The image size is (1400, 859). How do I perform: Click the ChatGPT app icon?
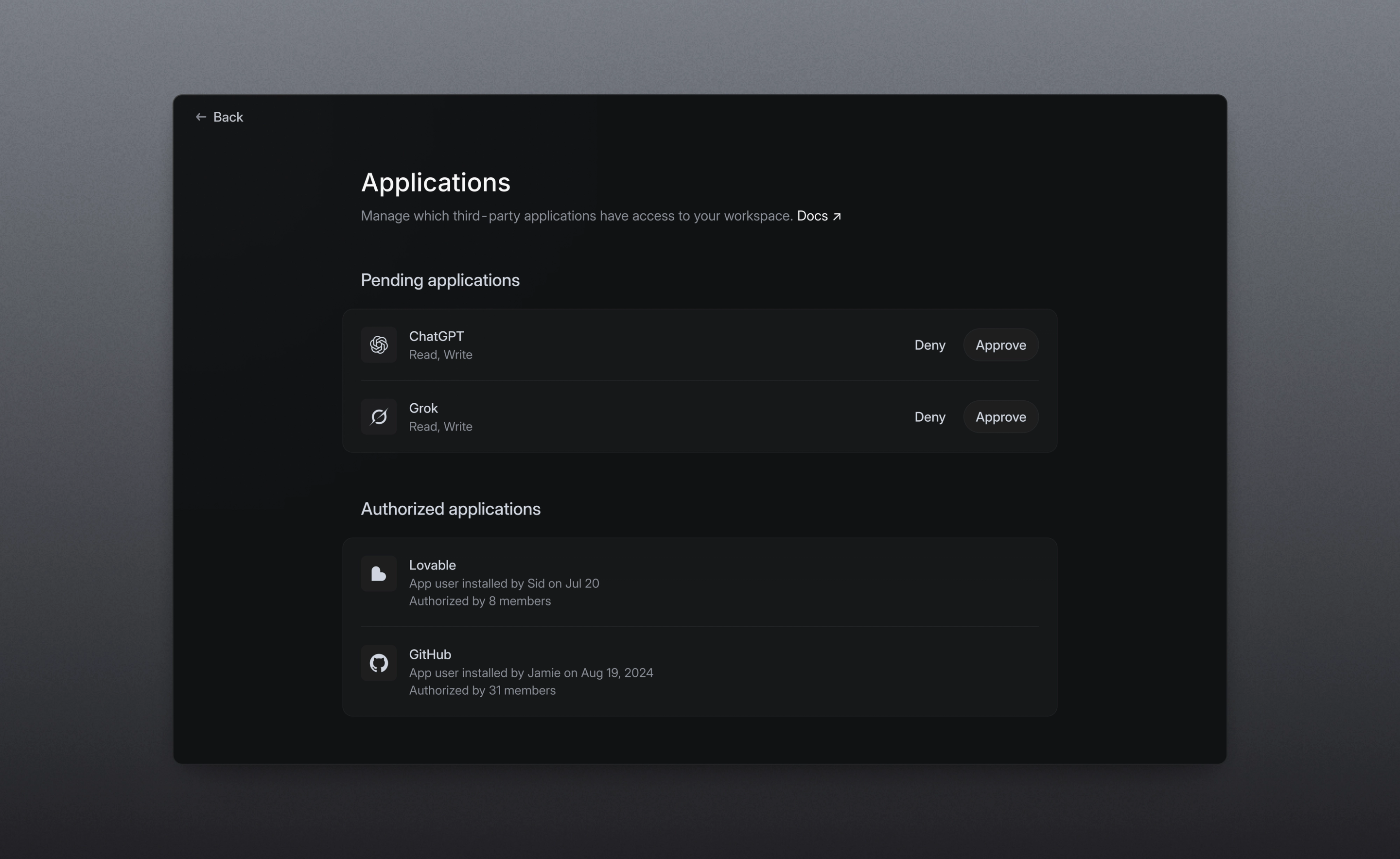379,345
